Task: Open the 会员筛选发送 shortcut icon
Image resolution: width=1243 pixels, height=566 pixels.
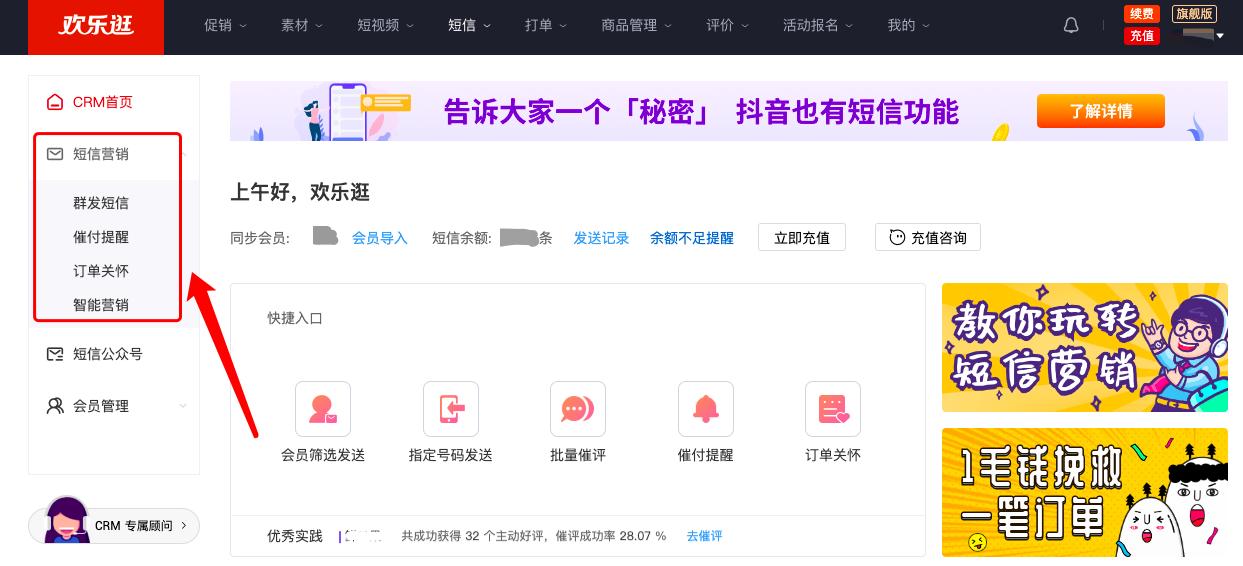Action: click(x=323, y=409)
